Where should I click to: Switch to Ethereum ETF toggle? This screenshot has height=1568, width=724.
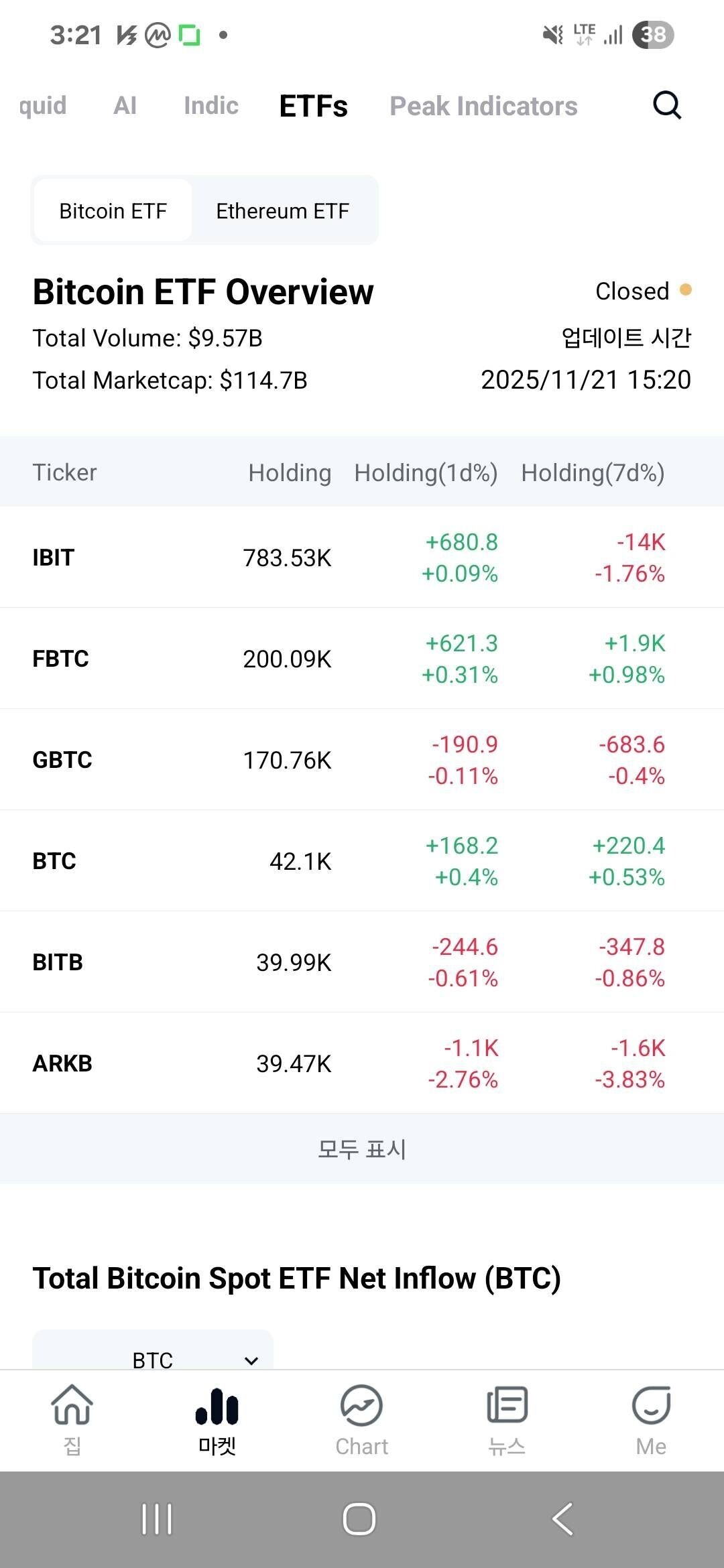click(282, 211)
